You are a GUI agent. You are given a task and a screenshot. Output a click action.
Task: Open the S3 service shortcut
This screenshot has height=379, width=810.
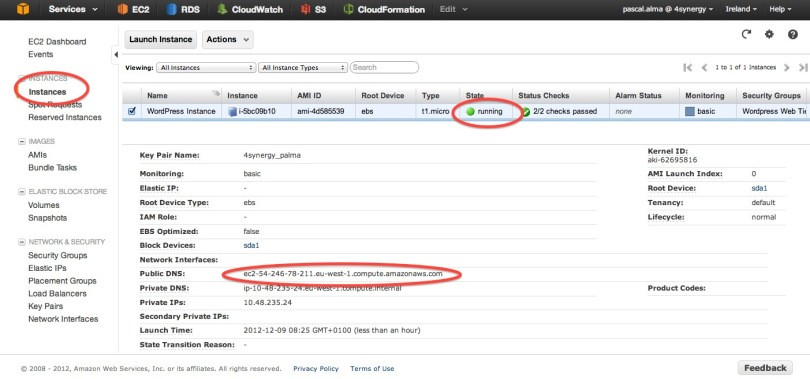[314, 9]
